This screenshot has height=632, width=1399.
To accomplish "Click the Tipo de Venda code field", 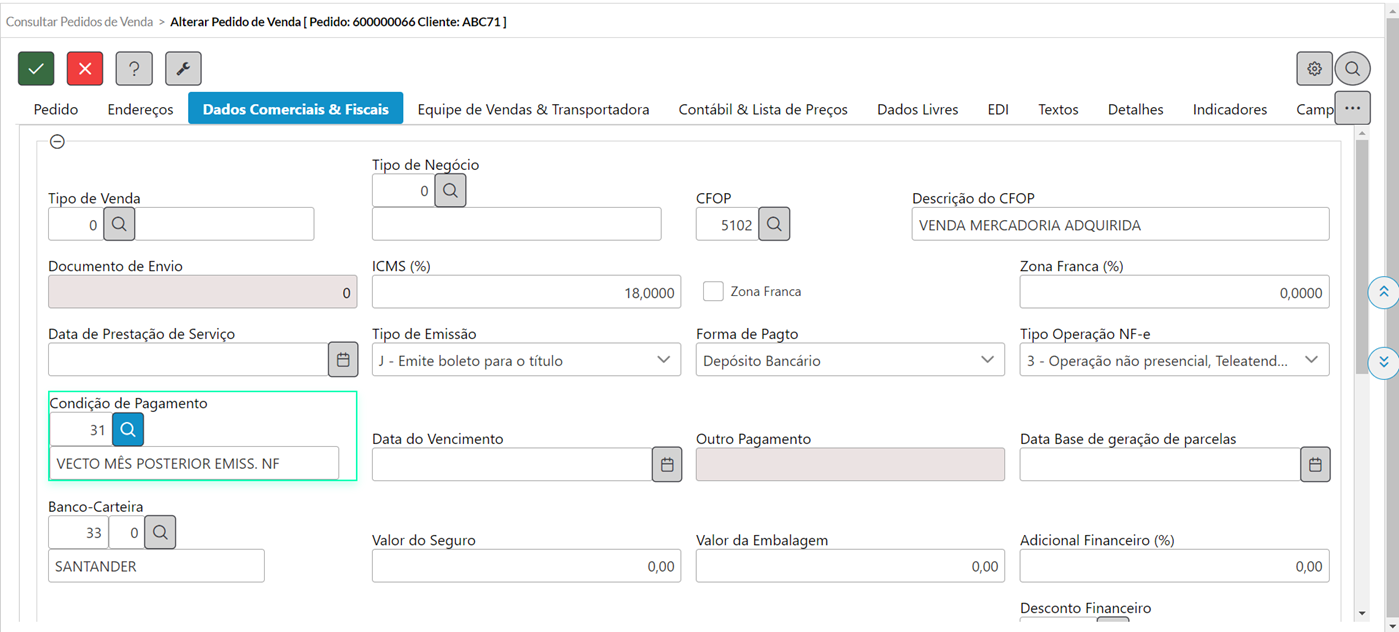I will (x=76, y=225).
